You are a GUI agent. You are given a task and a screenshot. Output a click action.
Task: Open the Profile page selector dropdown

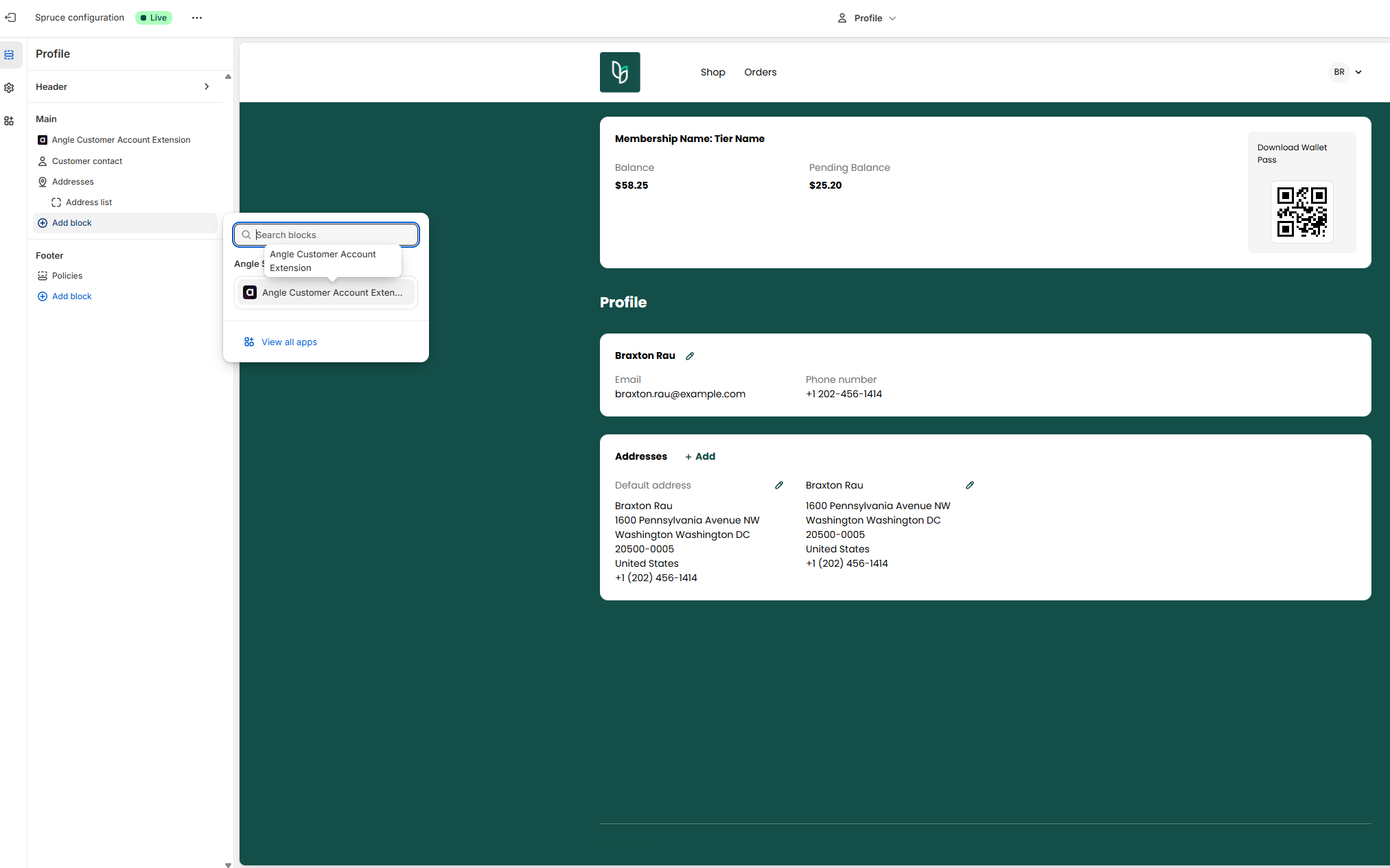tap(867, 19)
